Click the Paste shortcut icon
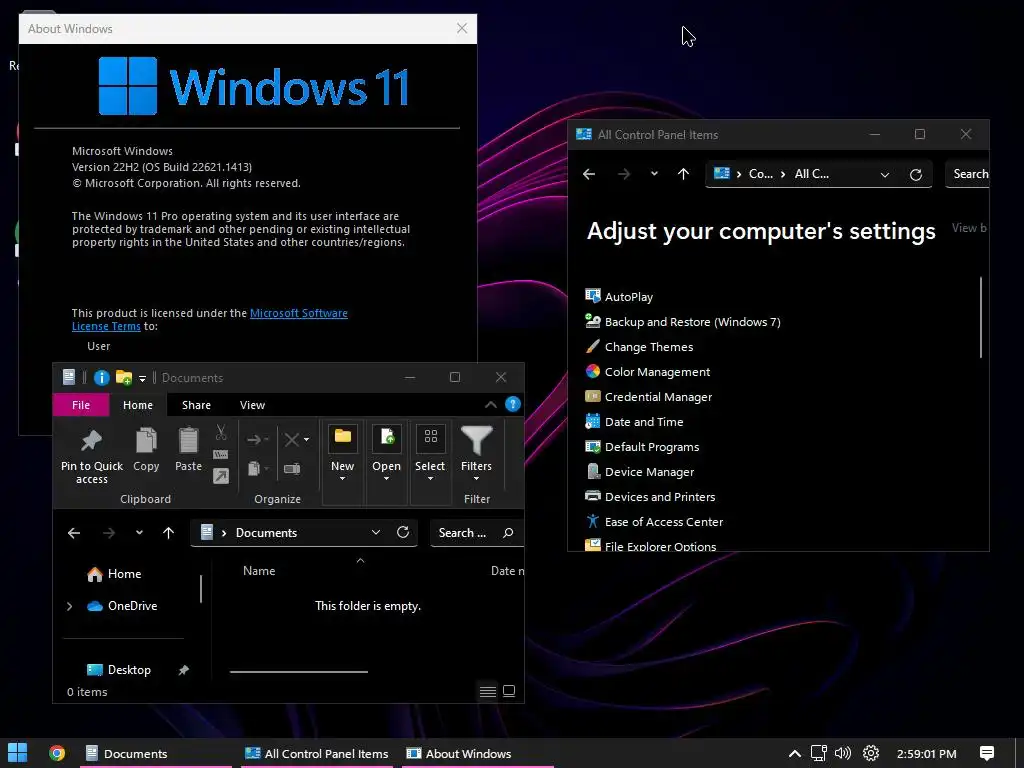This screenshot has height=768, width=1024. (221, 476)
